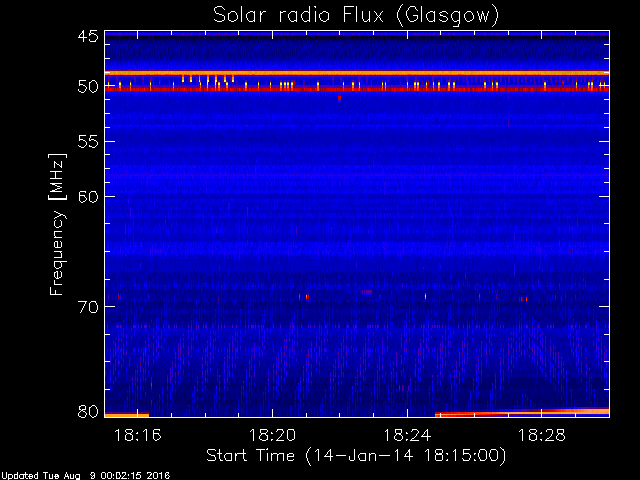
Task: Click the 18:24 time axis label
Action: pyautogui.click(x=407, y=435)
